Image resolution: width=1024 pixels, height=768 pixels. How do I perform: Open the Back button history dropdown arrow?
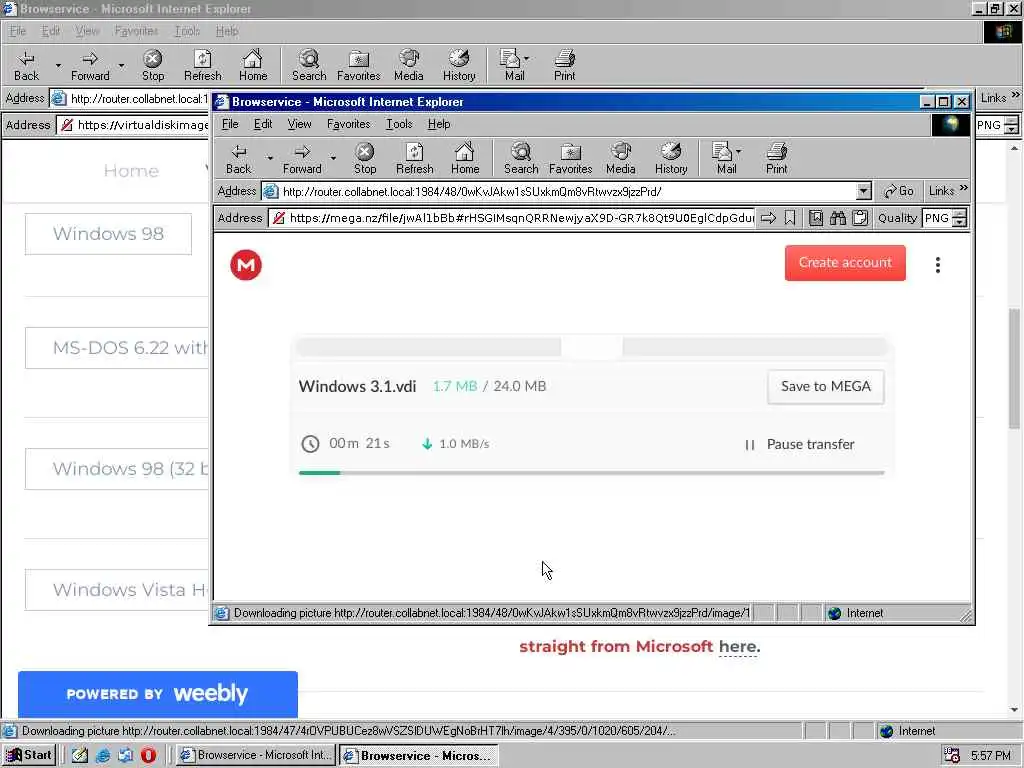point(270,158)
